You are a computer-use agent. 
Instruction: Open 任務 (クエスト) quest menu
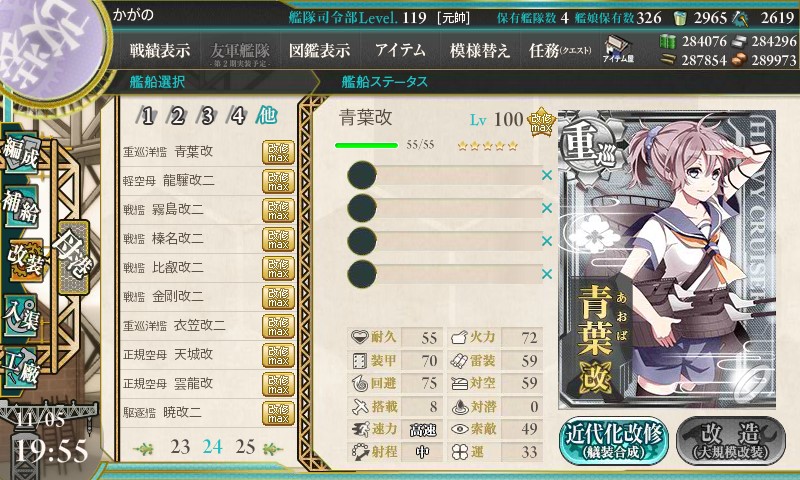tap(560, 50)
